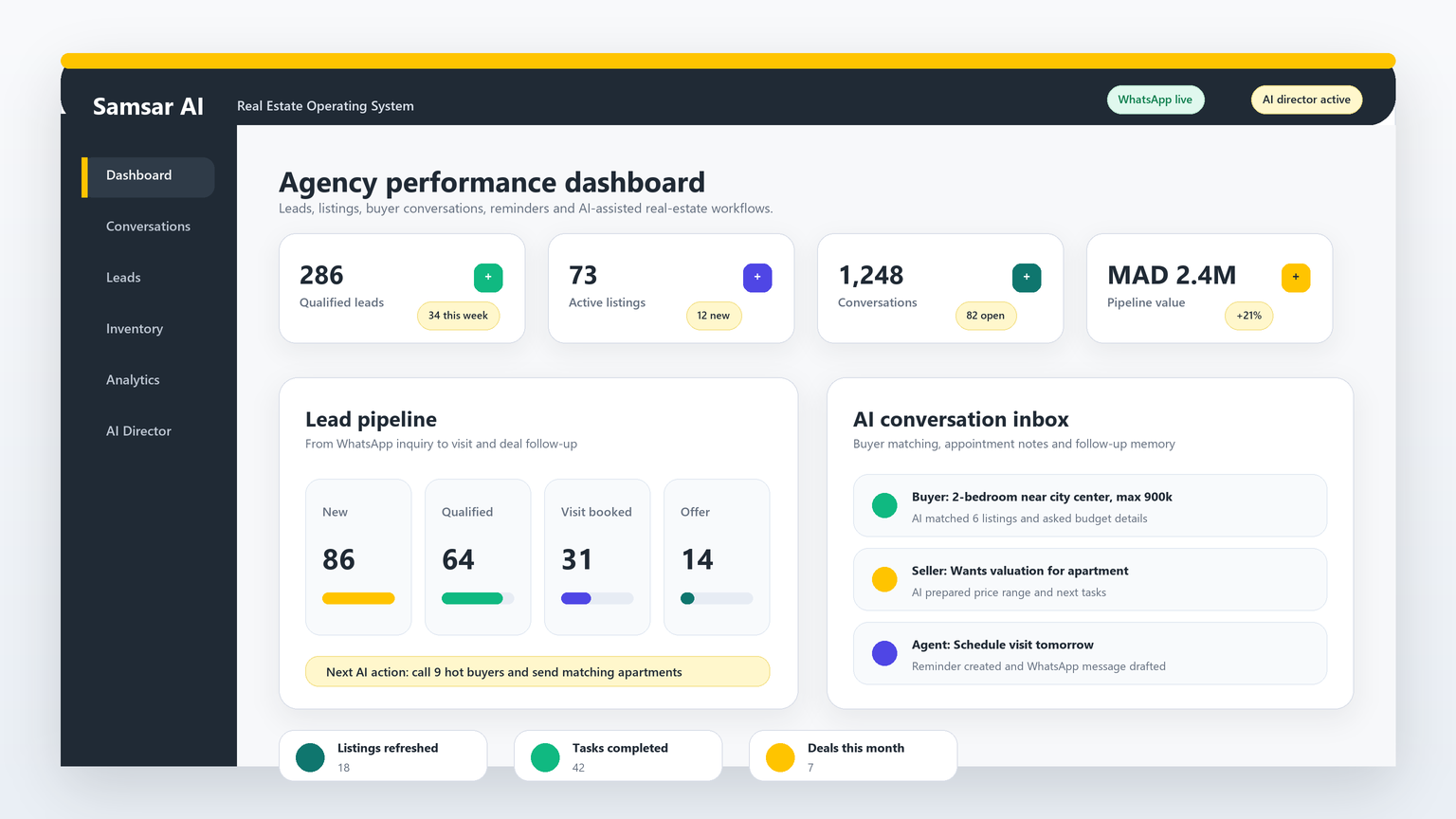The height and width of the screenshot is (819, 1456).
Task: Click the Lead pipeline heading
Action: point(371,420)
